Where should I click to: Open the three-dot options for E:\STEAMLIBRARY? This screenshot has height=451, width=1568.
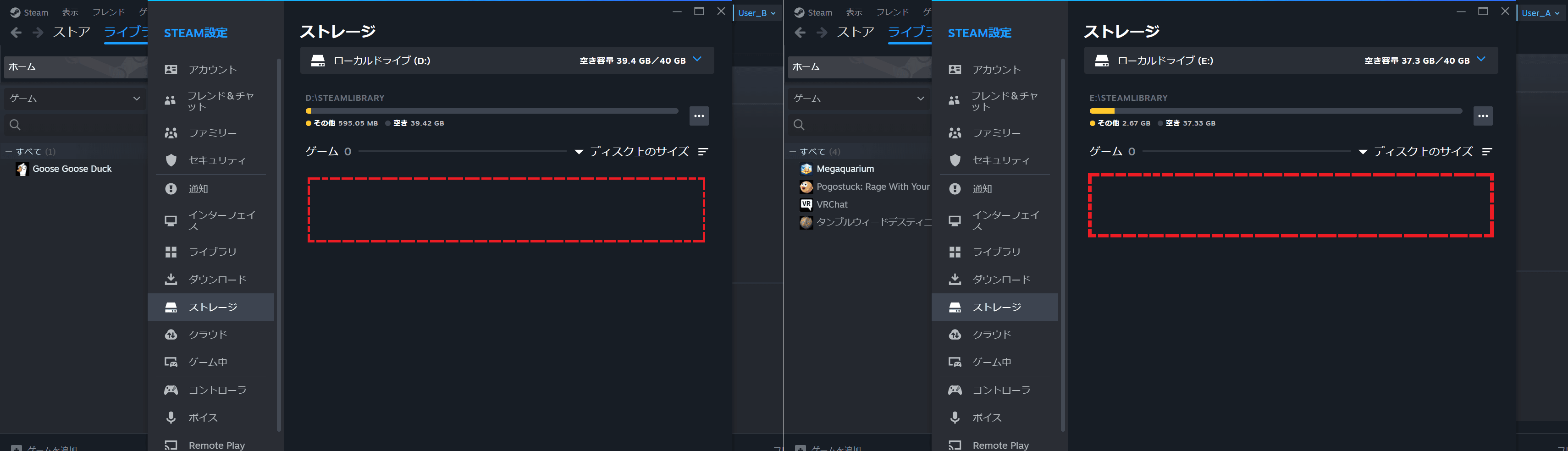click(1483, 115)
